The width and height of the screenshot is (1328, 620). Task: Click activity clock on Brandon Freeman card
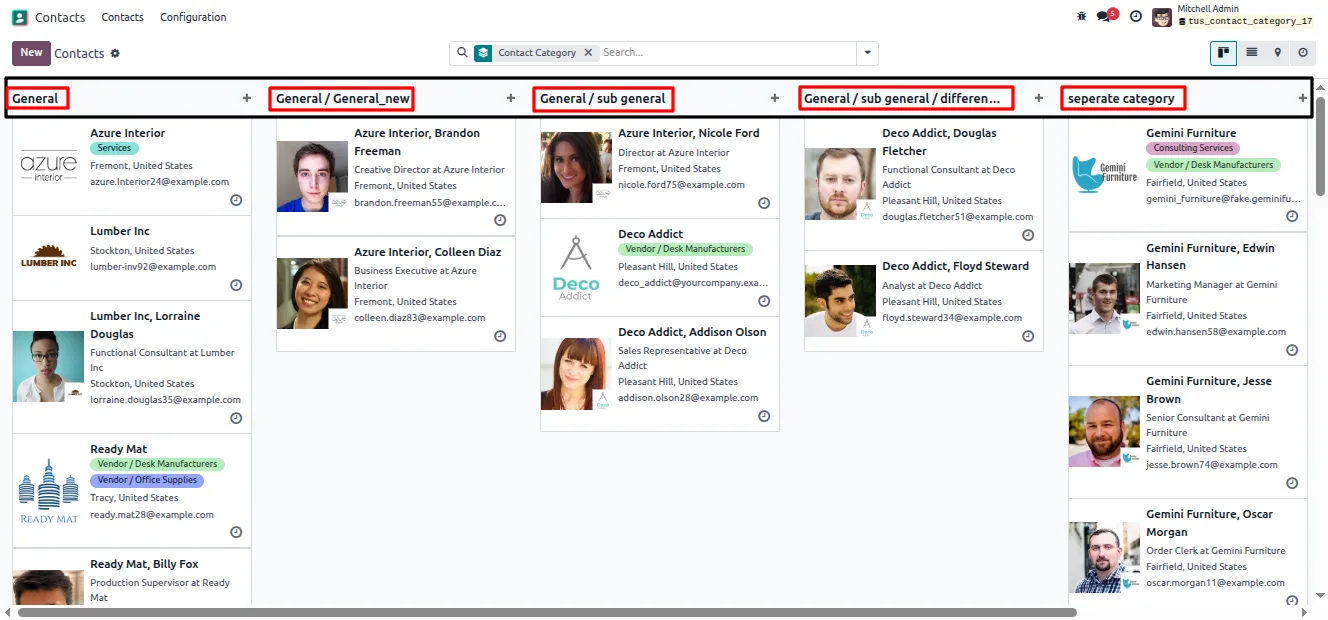[x=500, y=220]
